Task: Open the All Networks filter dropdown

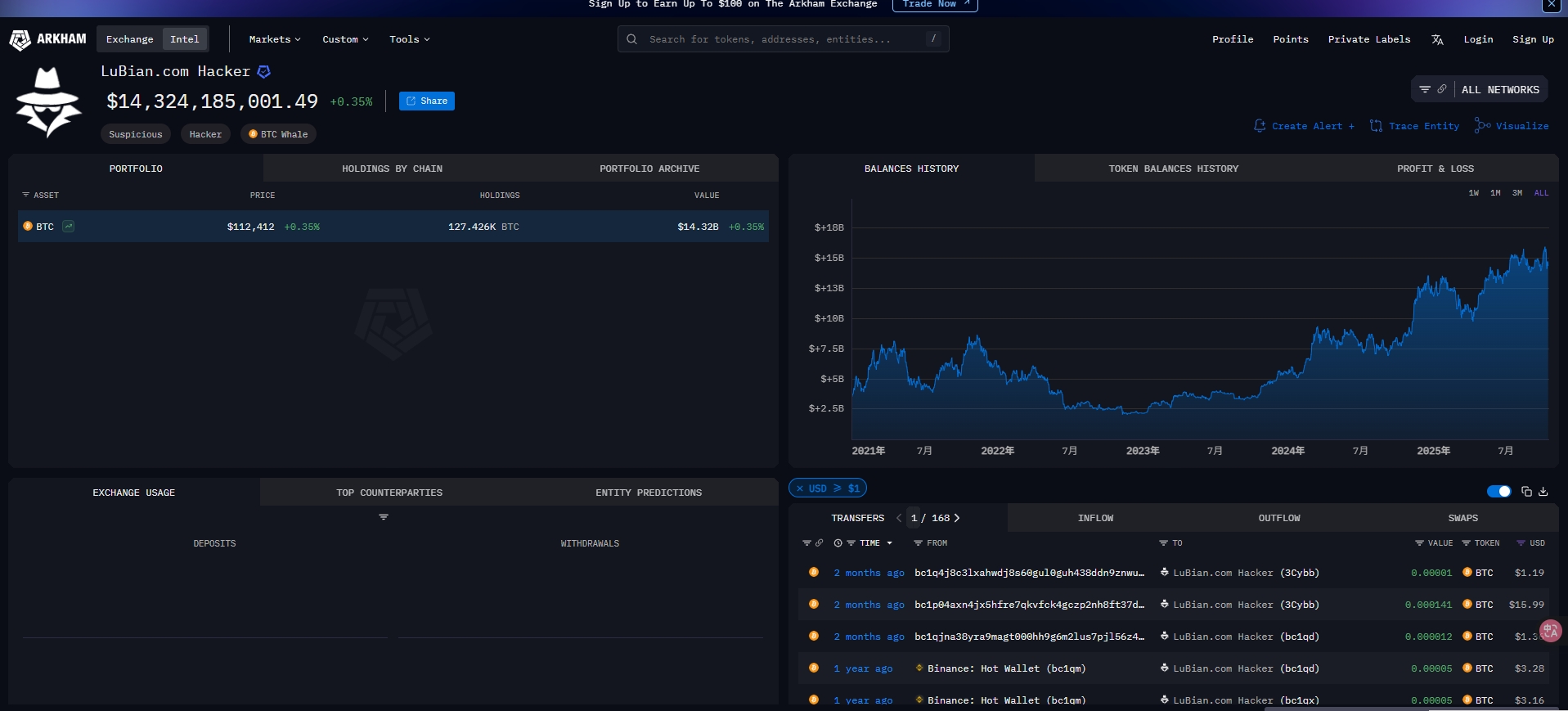Action: [x=1499, y=90]
